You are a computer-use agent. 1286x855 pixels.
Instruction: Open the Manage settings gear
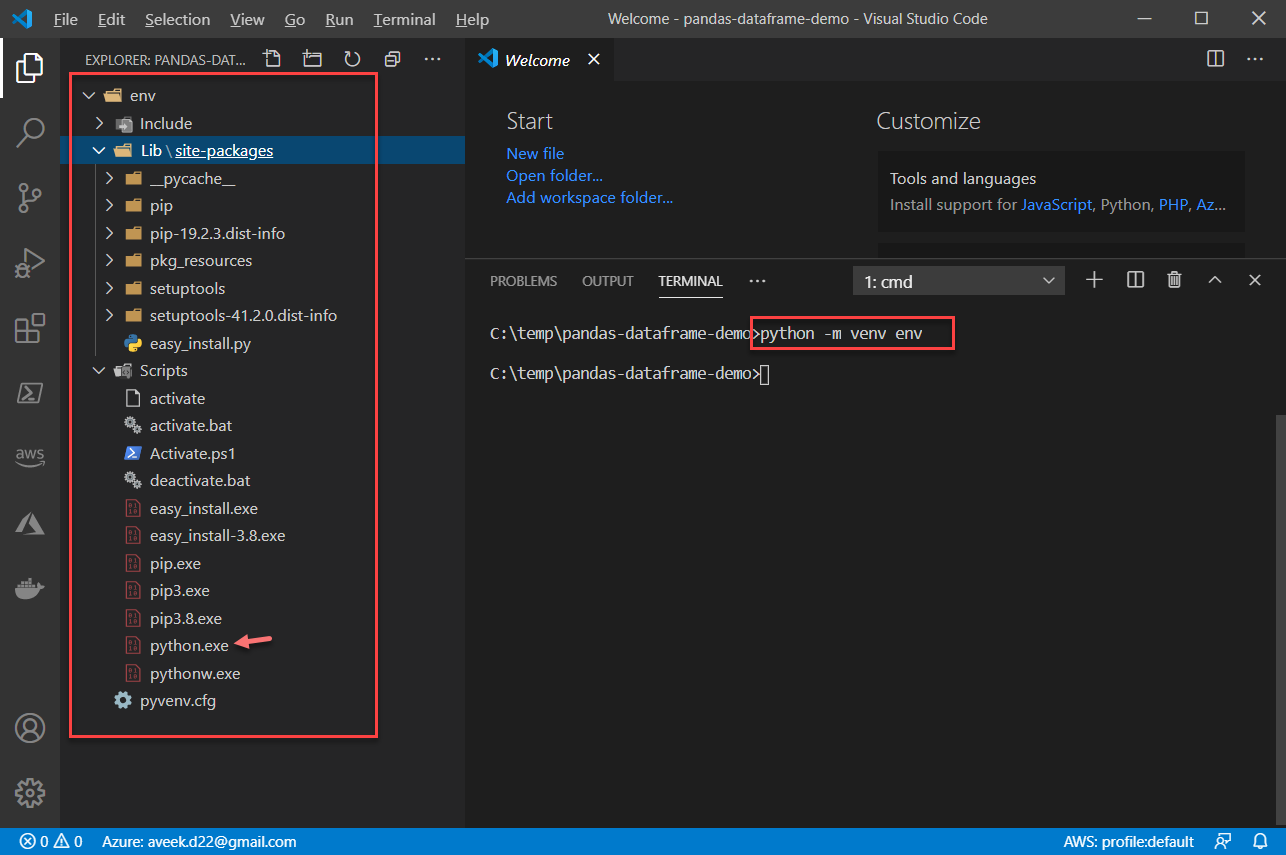pyautogui.click(x=30, y=792)
